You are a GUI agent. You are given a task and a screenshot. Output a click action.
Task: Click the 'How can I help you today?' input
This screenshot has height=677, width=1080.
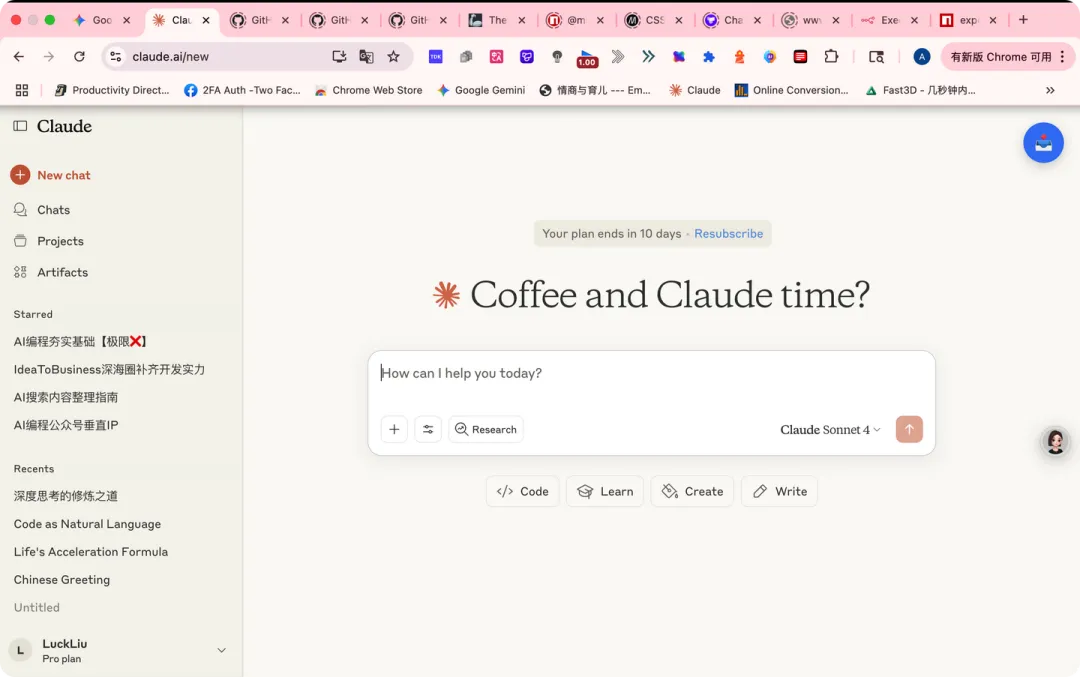pyautogui.click(x=650, y=373)
